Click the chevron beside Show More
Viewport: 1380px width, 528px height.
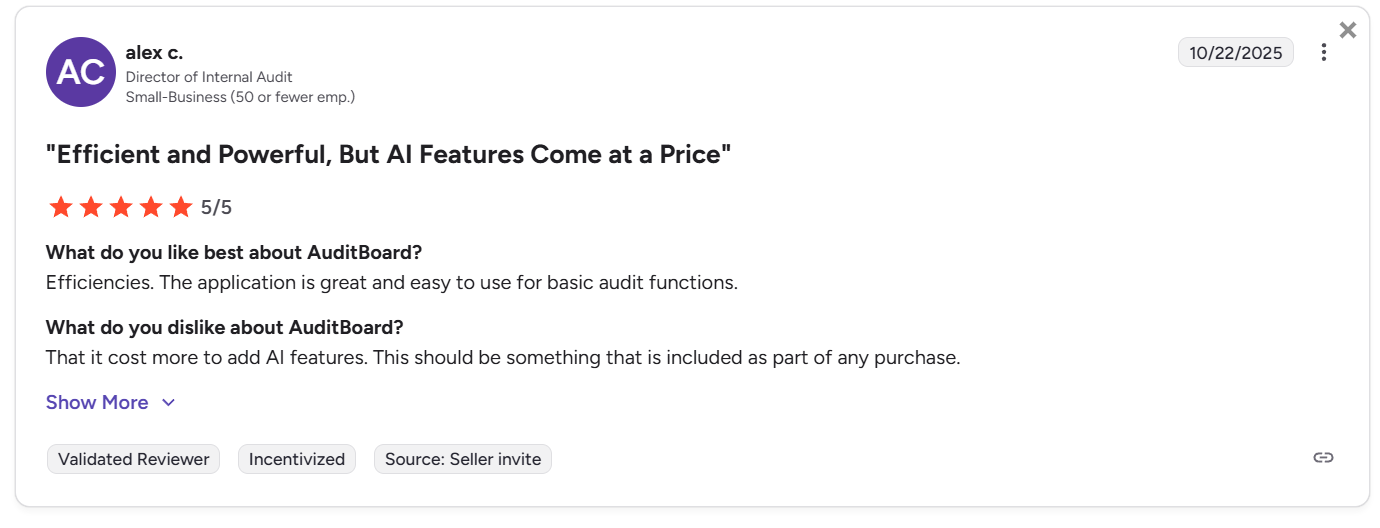tap(168, 402)
